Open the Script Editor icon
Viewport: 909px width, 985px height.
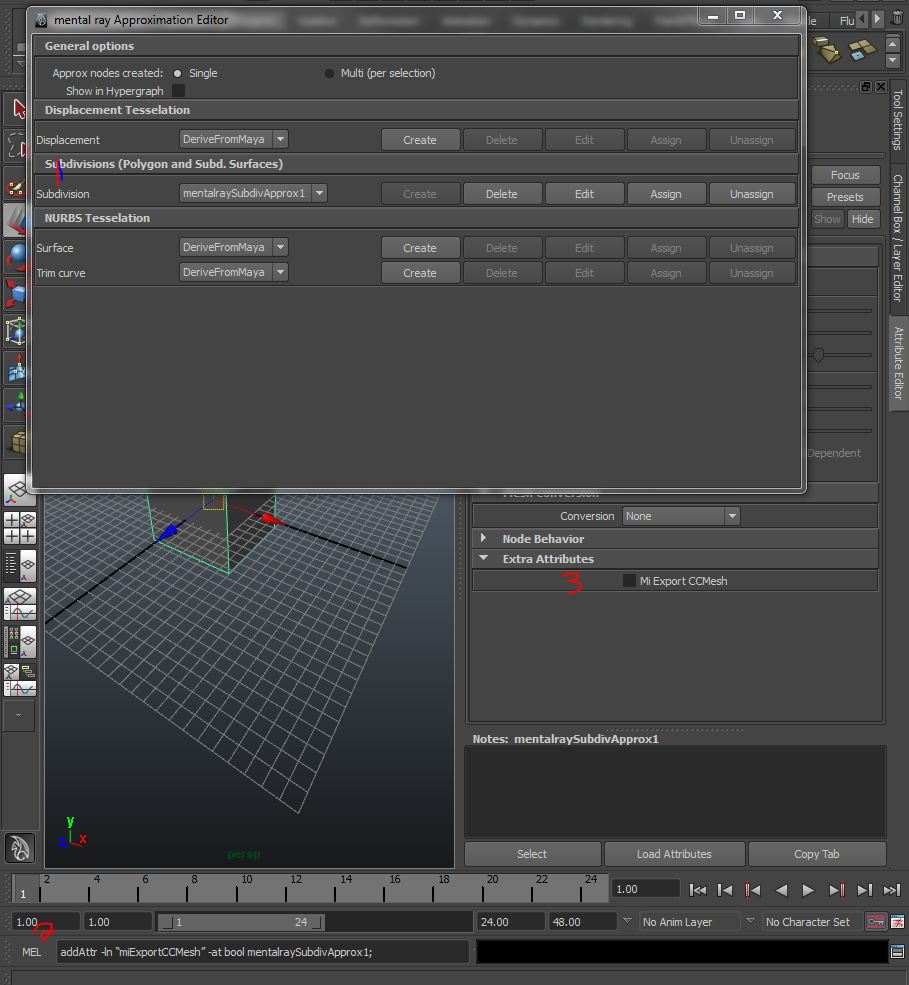click(898, 952)
